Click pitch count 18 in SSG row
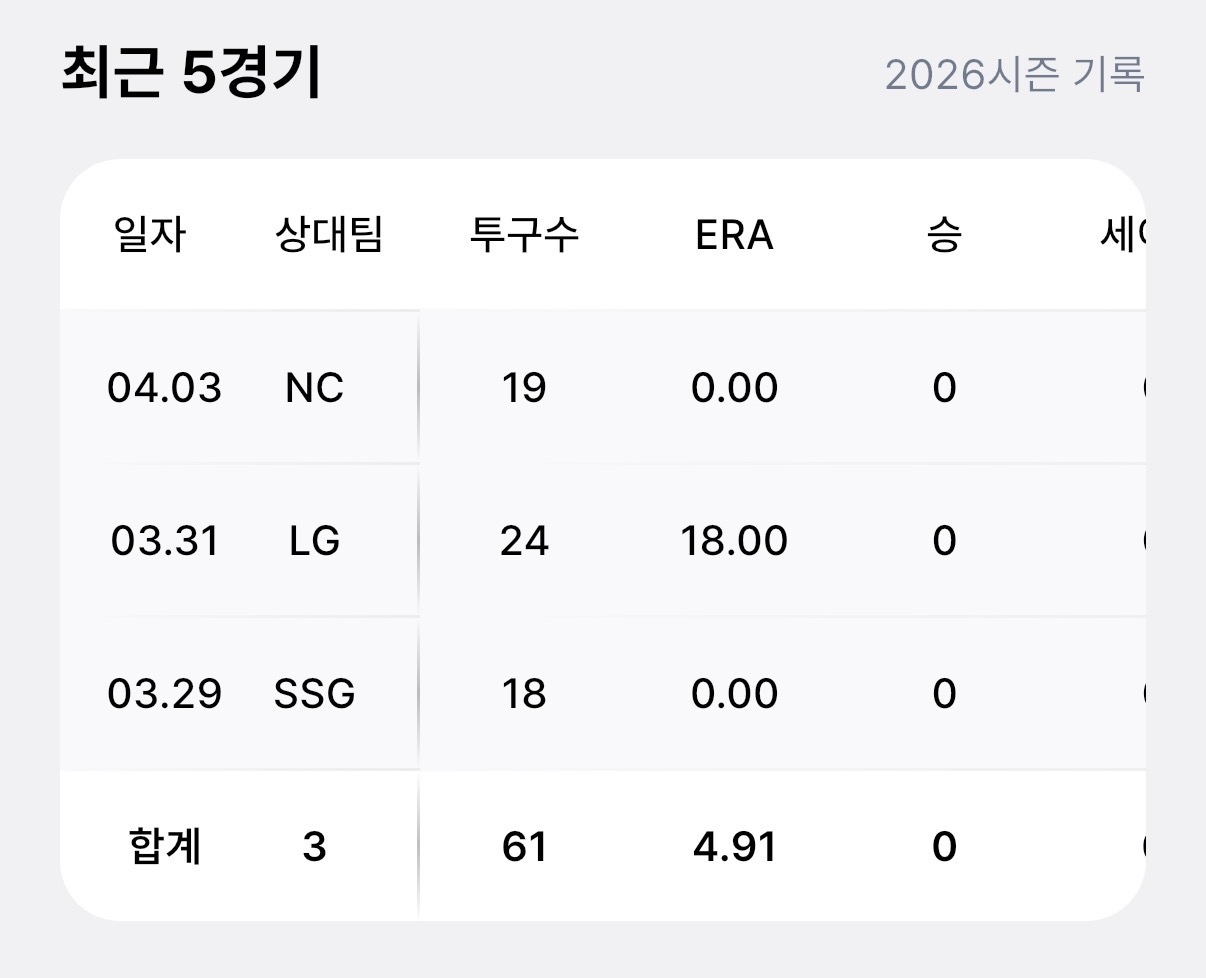 tap(524, 694)
